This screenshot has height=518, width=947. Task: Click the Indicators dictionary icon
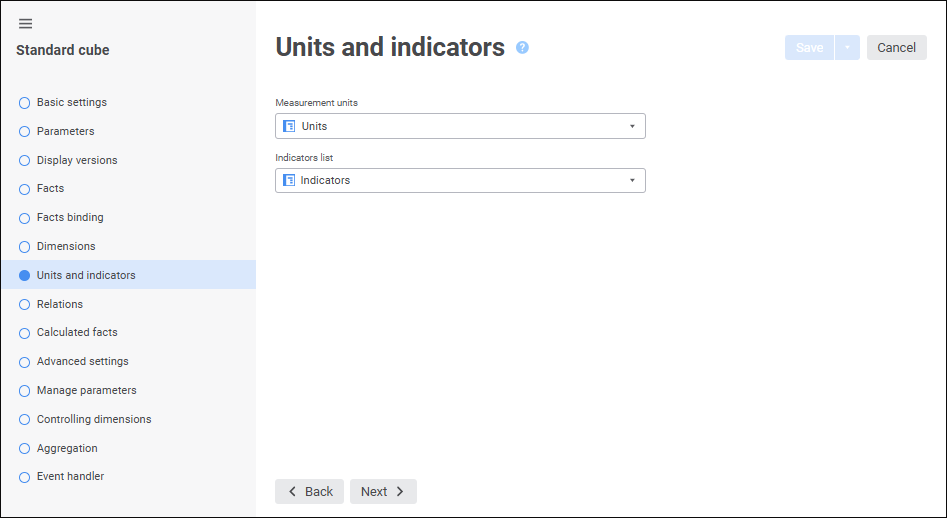289,180
